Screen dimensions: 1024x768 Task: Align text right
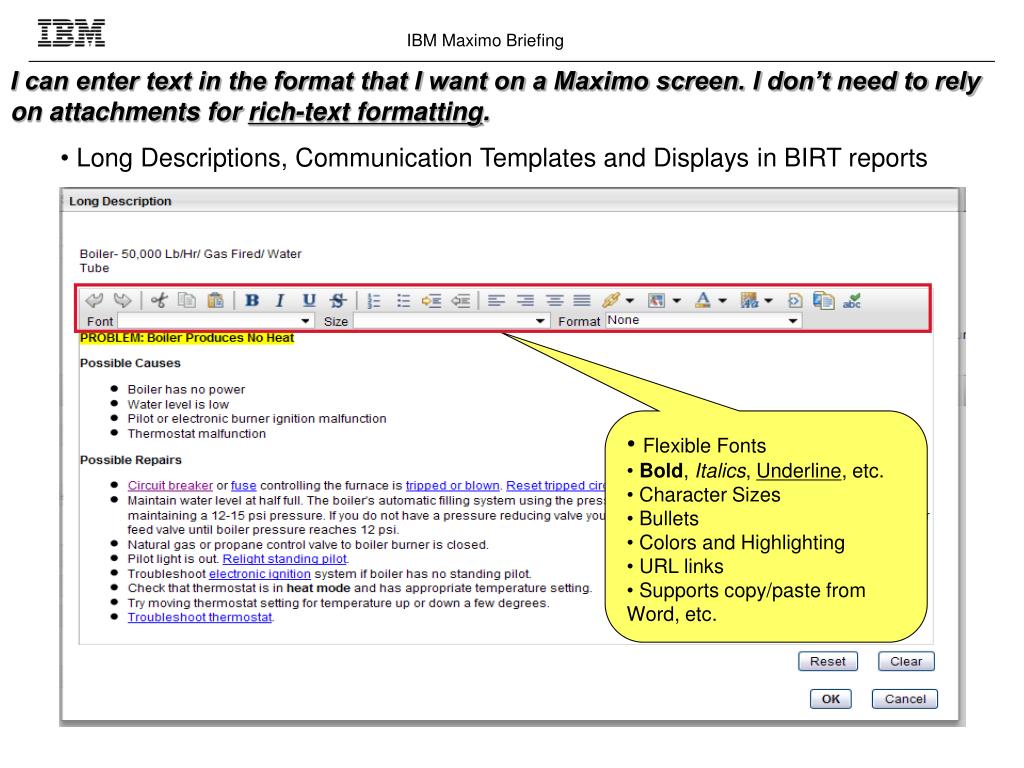click(x=525, y=300)
